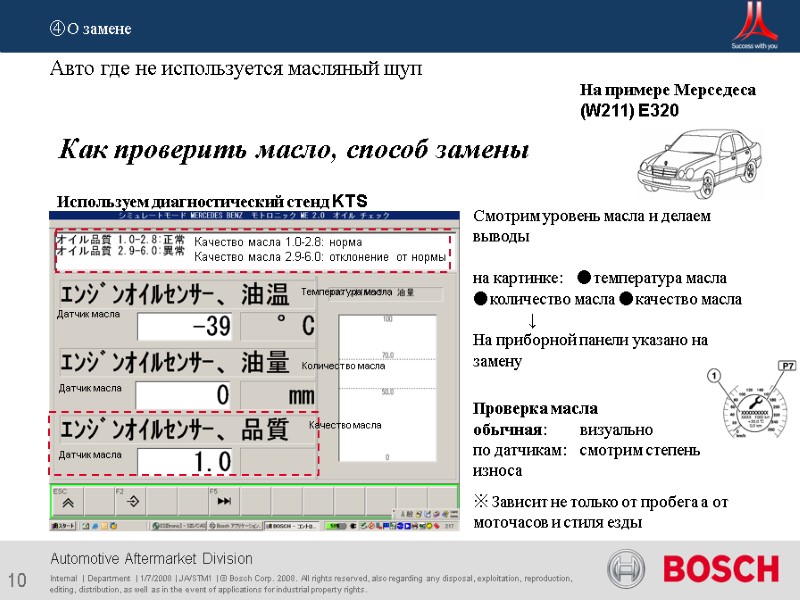Screen dimensions: 800x600
Task: Click the yellow circle icon in the system tray
Action: (x=429, y=526)
